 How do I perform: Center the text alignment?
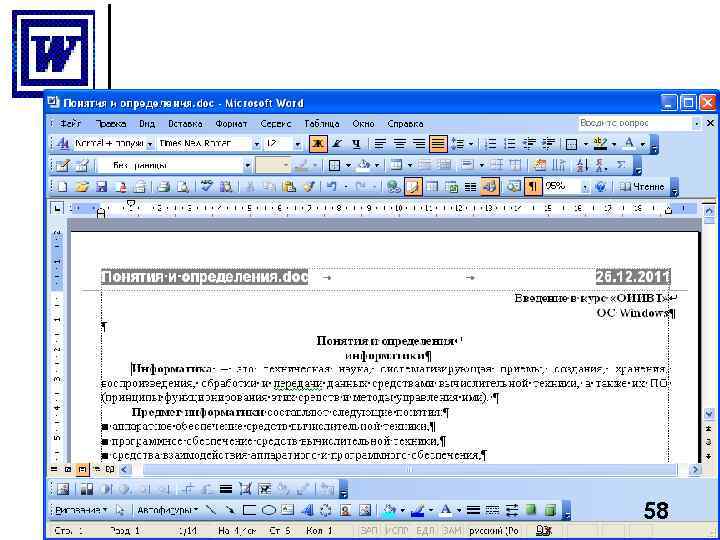399,144
